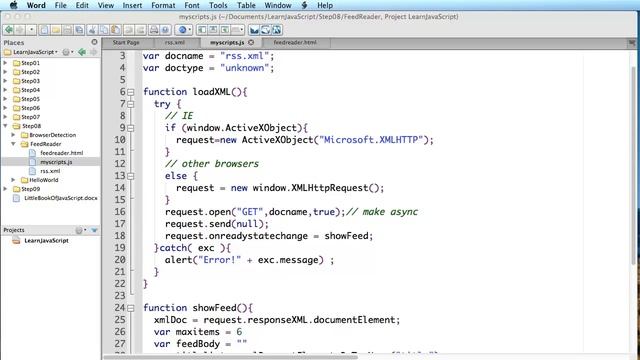Click the toolbar icon with circular sync arrows
This screenshot has width=640, height=360.
[266, 30]
